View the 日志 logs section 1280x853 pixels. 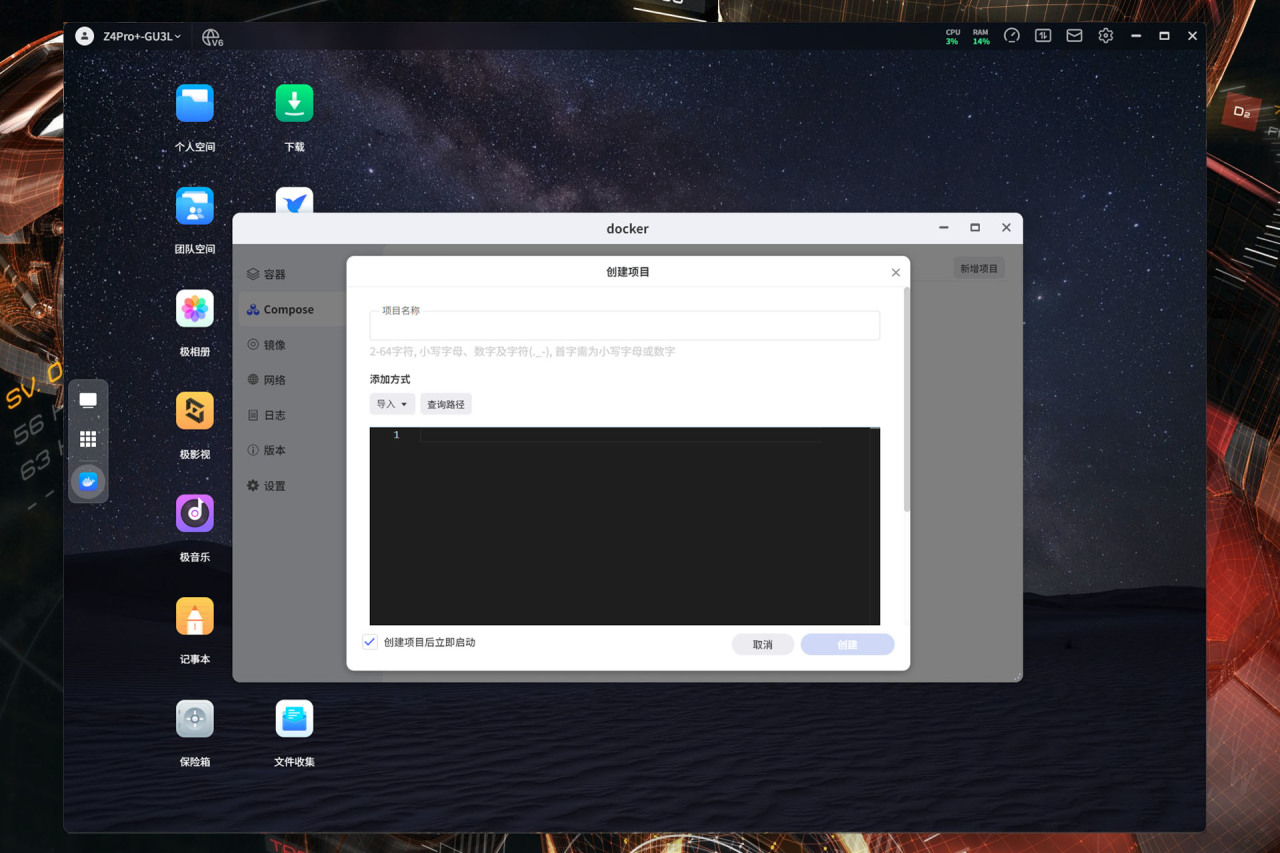click(274, 415)
